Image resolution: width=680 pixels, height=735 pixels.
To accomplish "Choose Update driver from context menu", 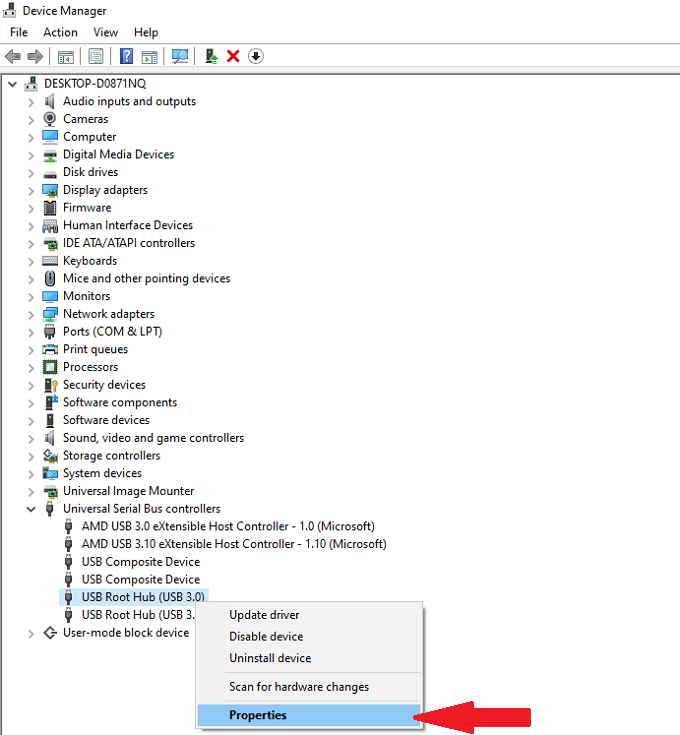I will (309, 615).
